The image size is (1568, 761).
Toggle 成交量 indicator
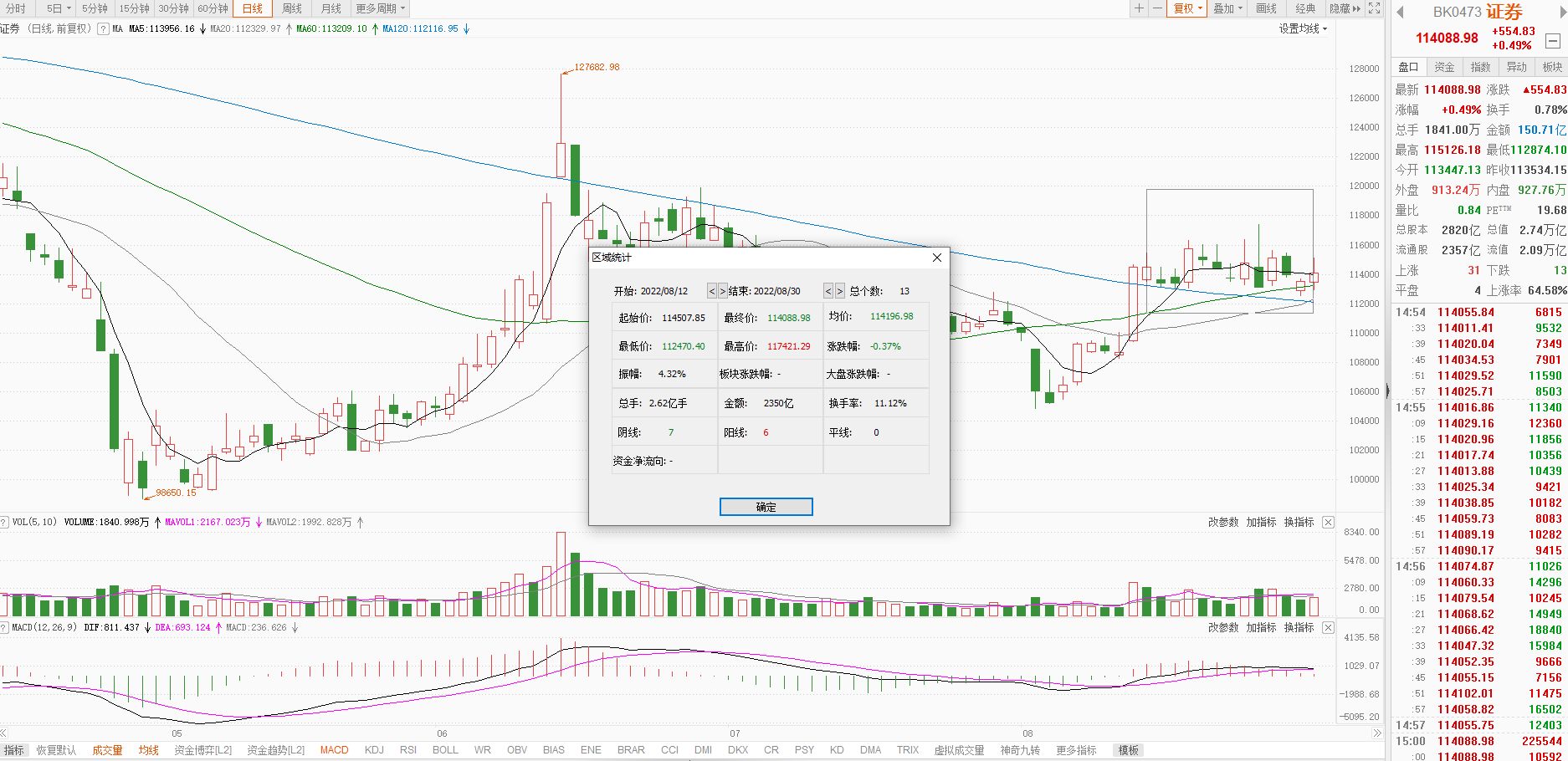click(x=107, y=750)
